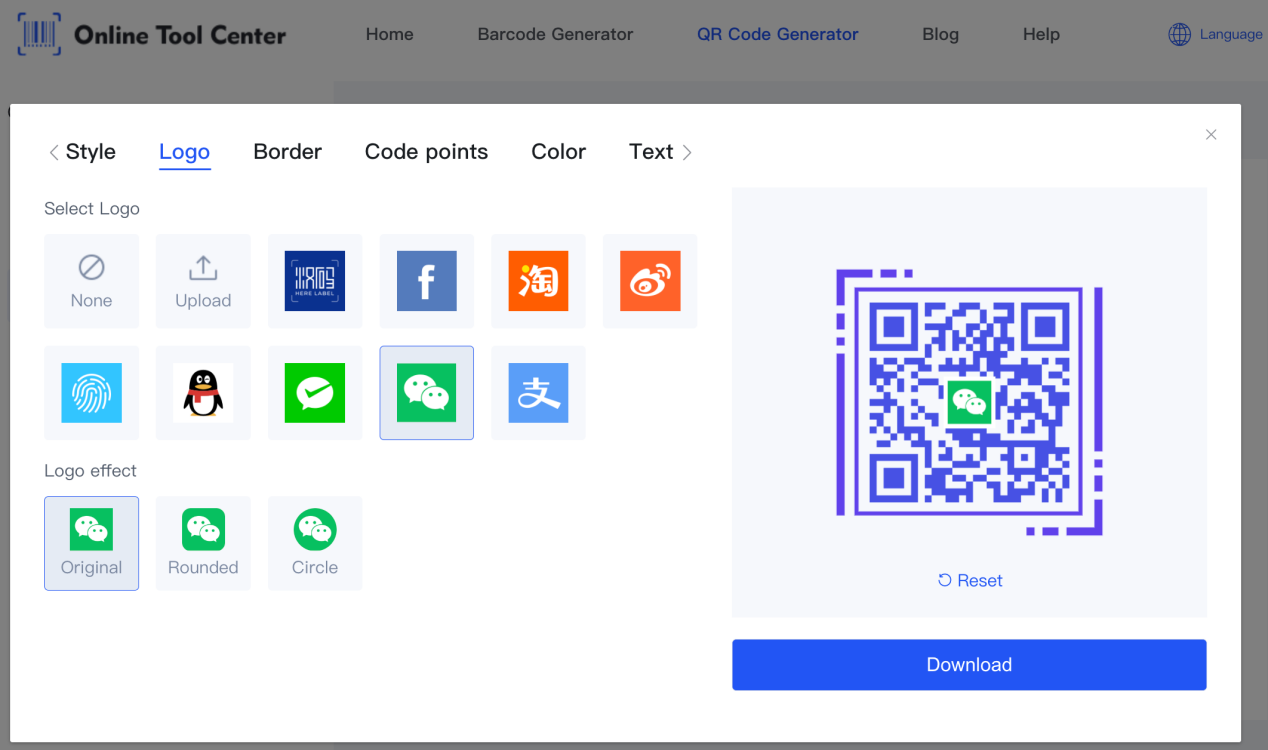The image size is (1268, 750).
Task: Visit the Blog page
Action: pyautogui.click(x=940, y=34)
